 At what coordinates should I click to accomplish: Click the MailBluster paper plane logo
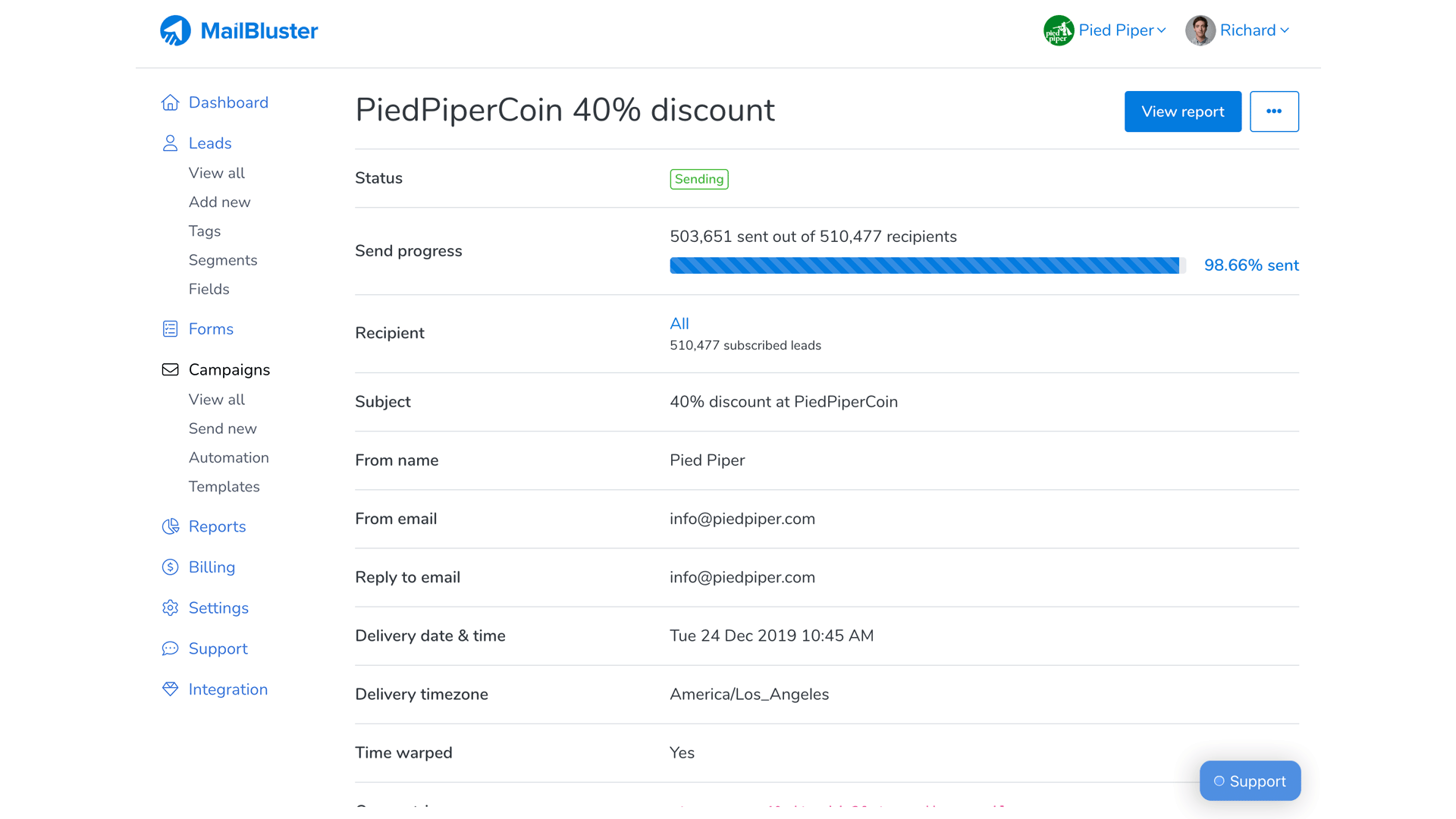click(175, 30)
